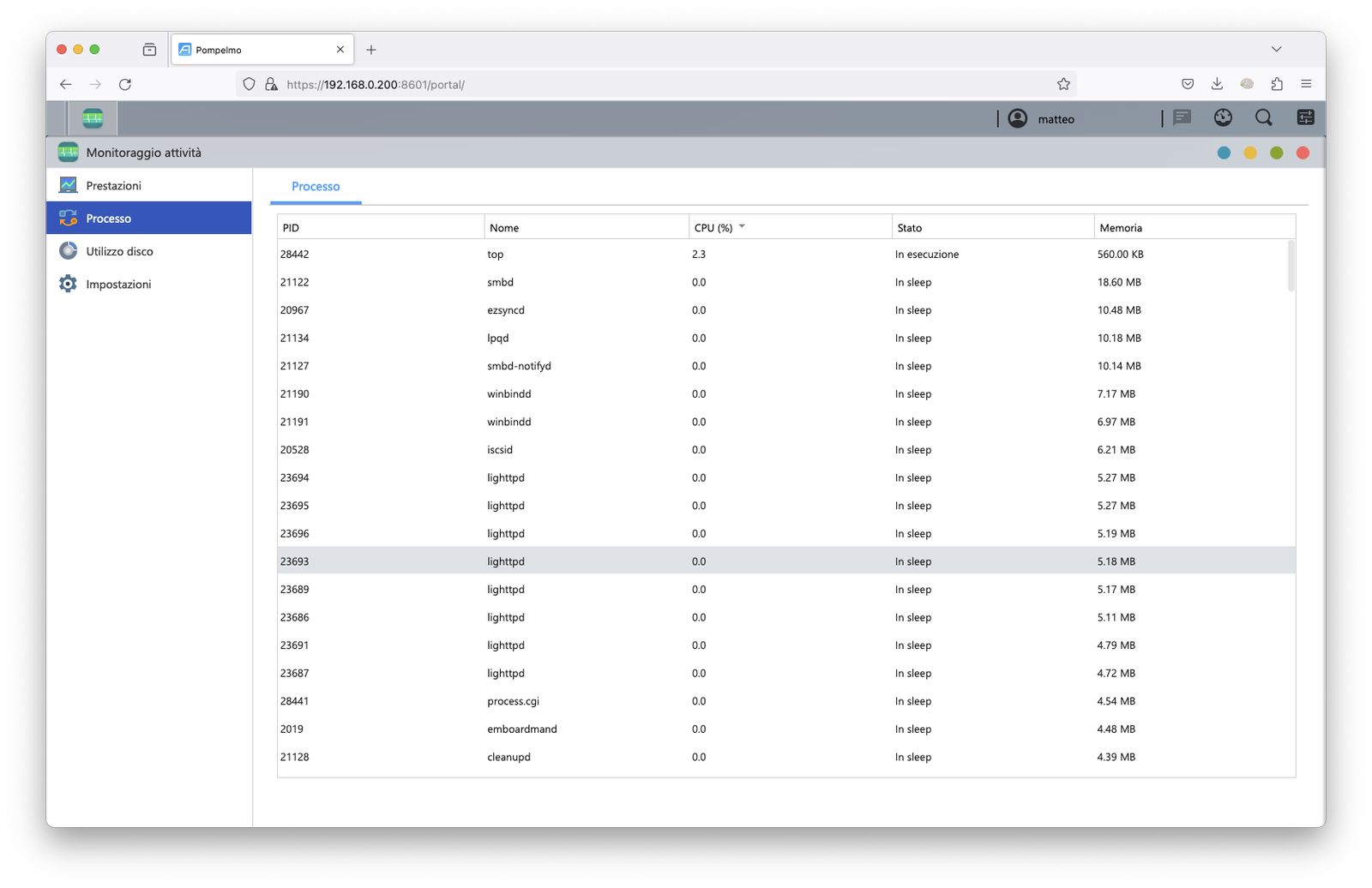Go back using the browser back arrow
Viewport: 1372px width, 888px height.
point(66,84)
